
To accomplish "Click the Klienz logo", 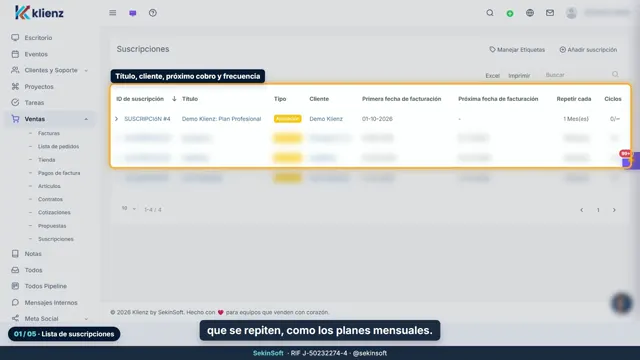I will [x=39, y=13].
